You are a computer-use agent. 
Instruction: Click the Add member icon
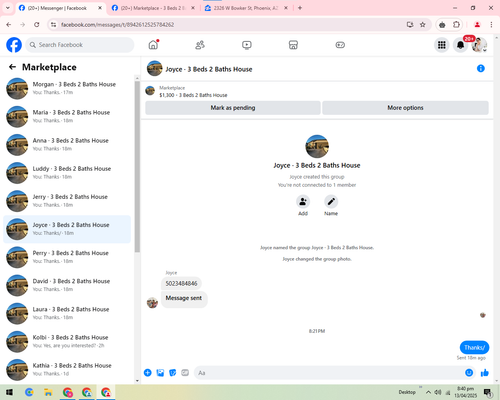coord(303,202)
